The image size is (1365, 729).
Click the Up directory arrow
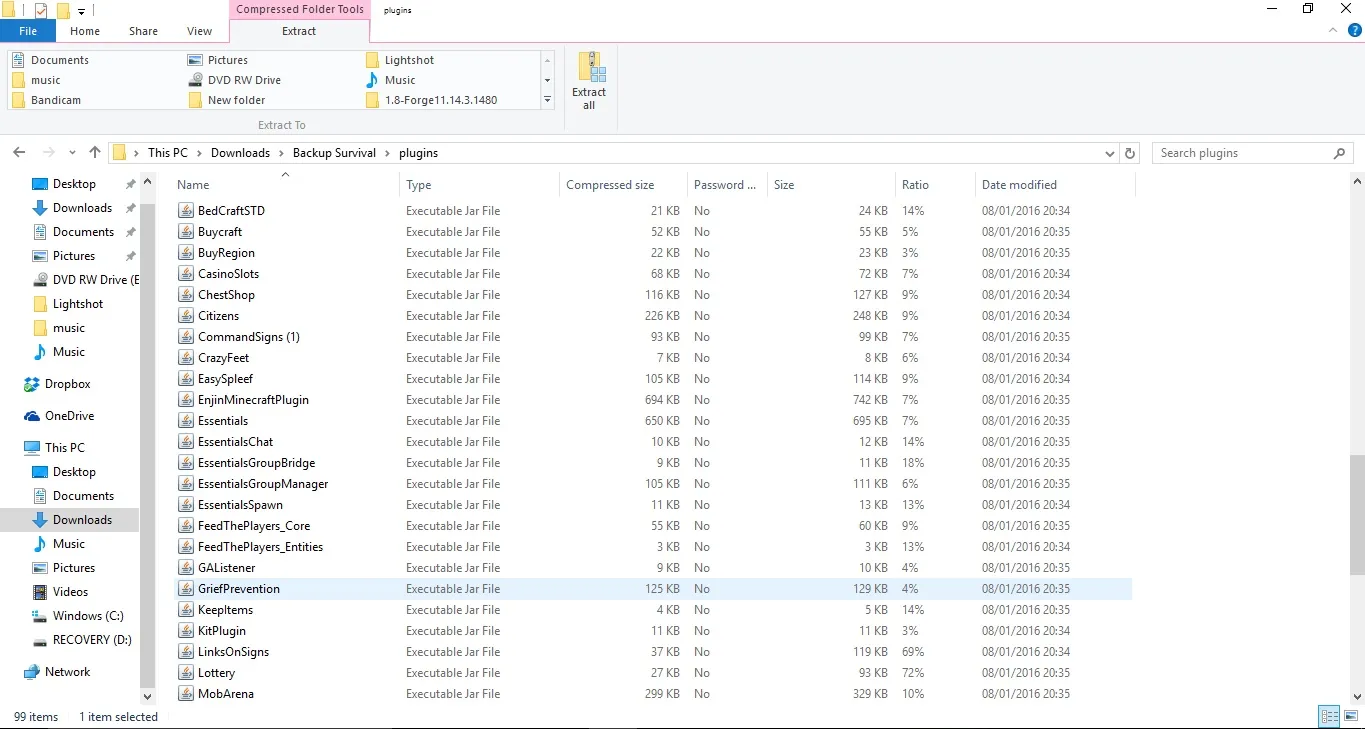coord(95,153)
